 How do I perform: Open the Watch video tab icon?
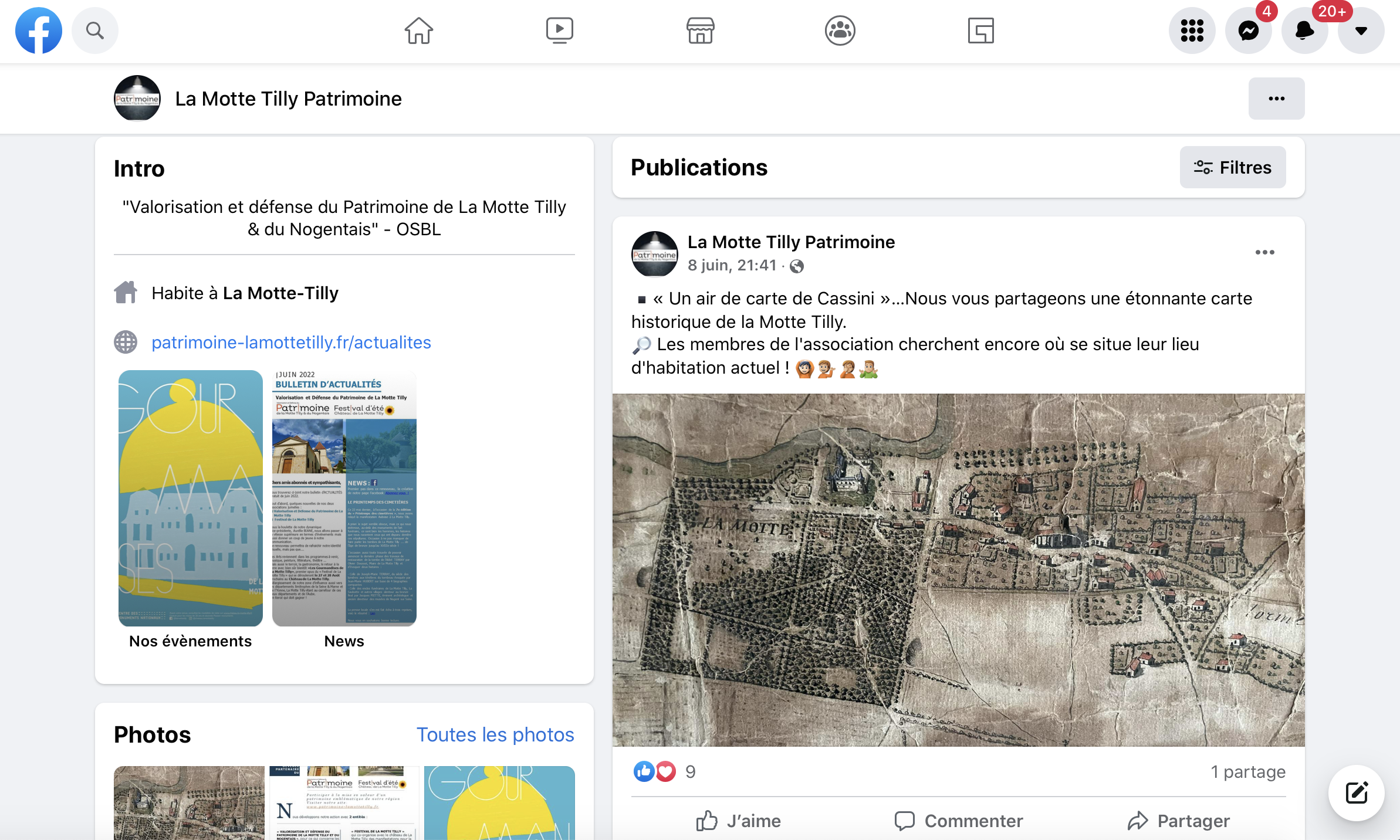pyautogui.click(x=559, y=31)
